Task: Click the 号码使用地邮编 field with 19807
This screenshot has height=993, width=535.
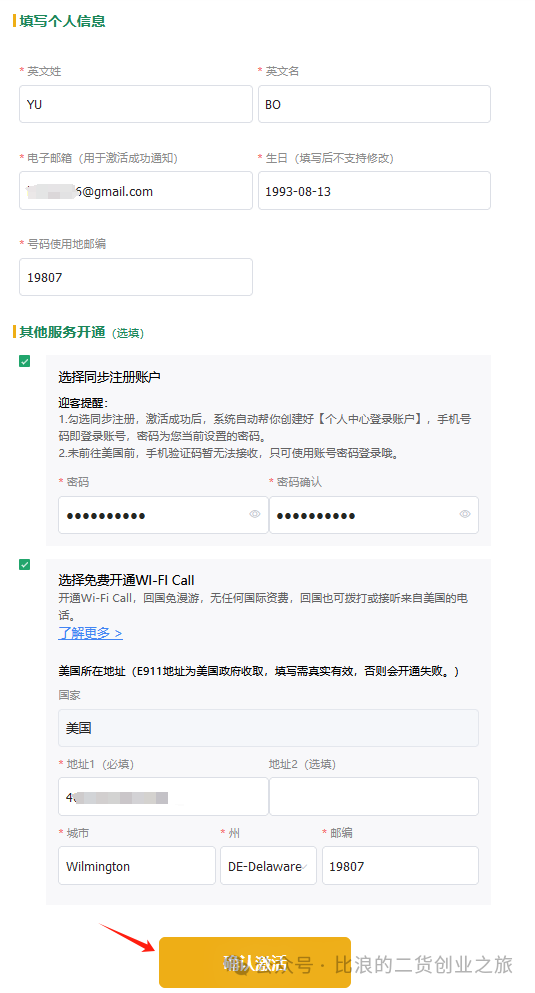Action: tap(136, 277)
